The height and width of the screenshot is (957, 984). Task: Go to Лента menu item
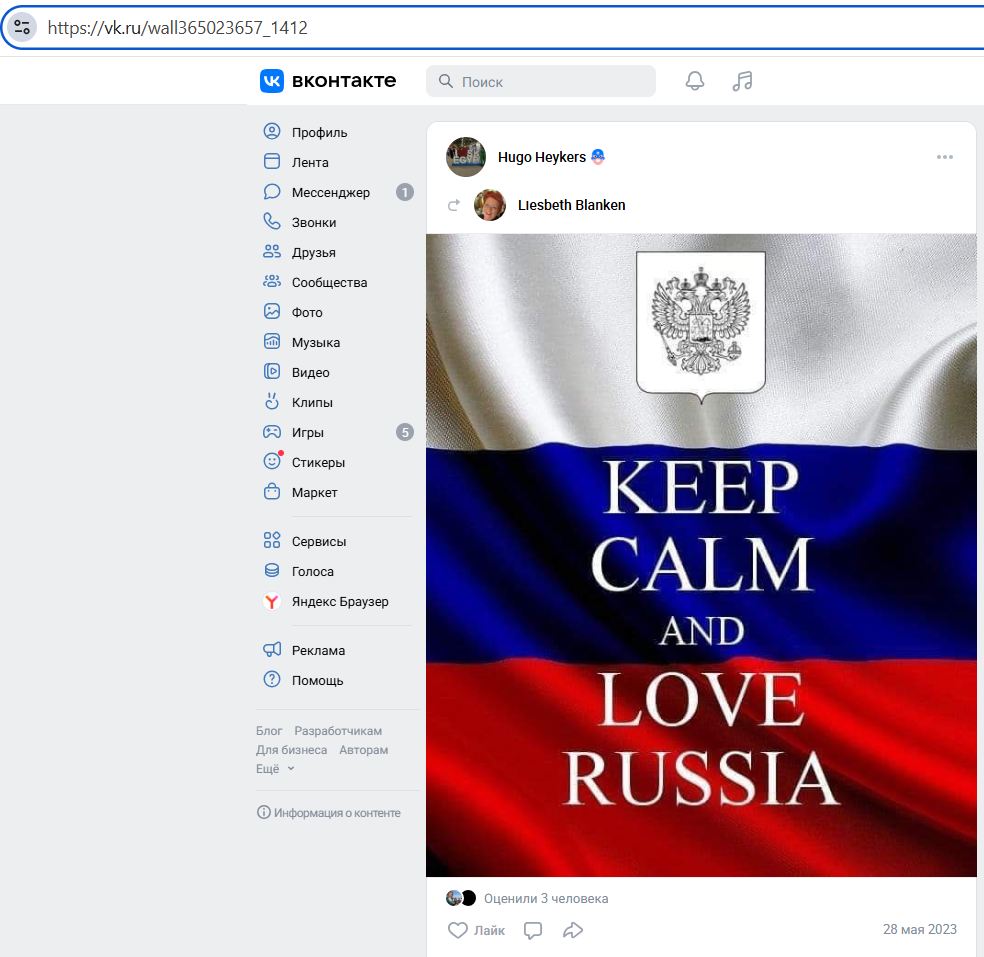pos(310,163)
